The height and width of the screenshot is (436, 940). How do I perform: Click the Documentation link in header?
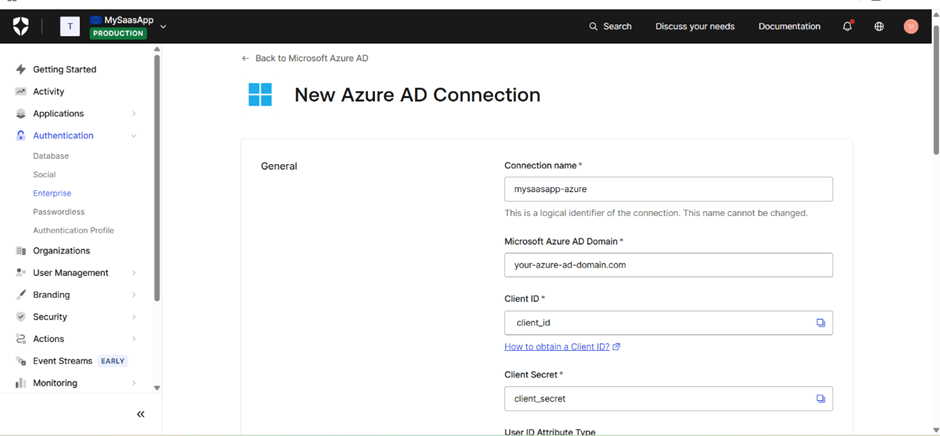click(x=789, y=27)
